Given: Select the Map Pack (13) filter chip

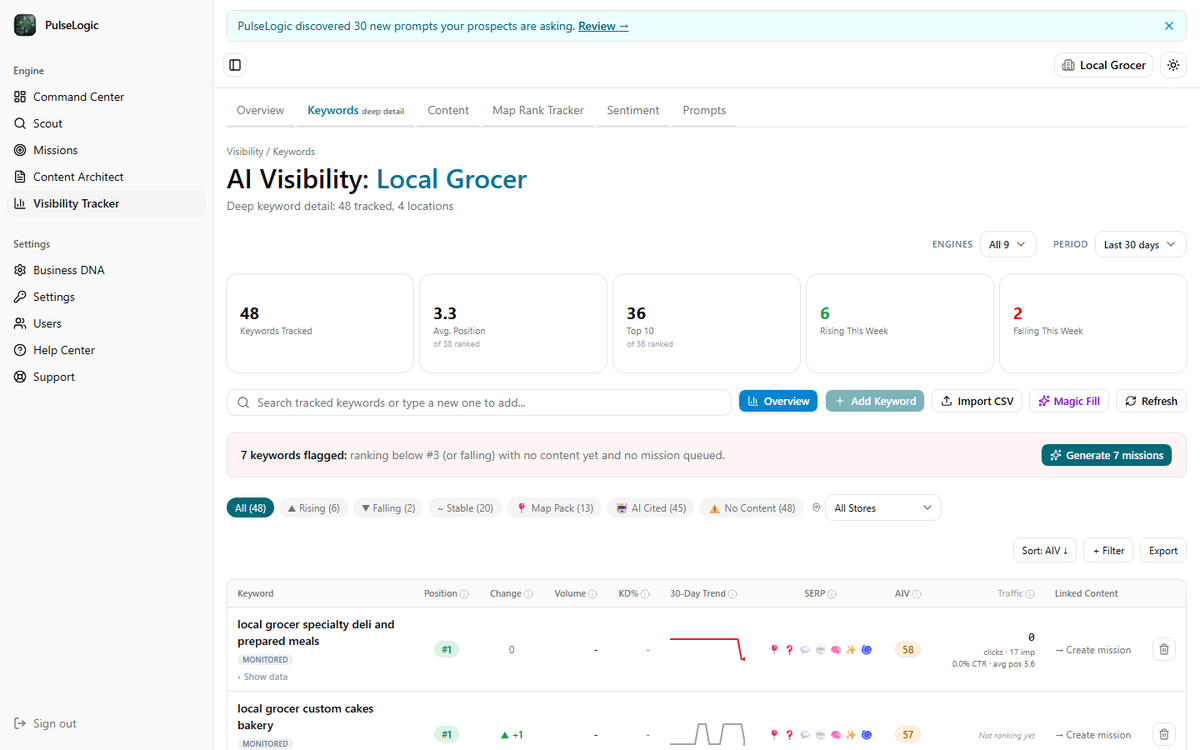Looking at the screenshot, I should point(554,508).
